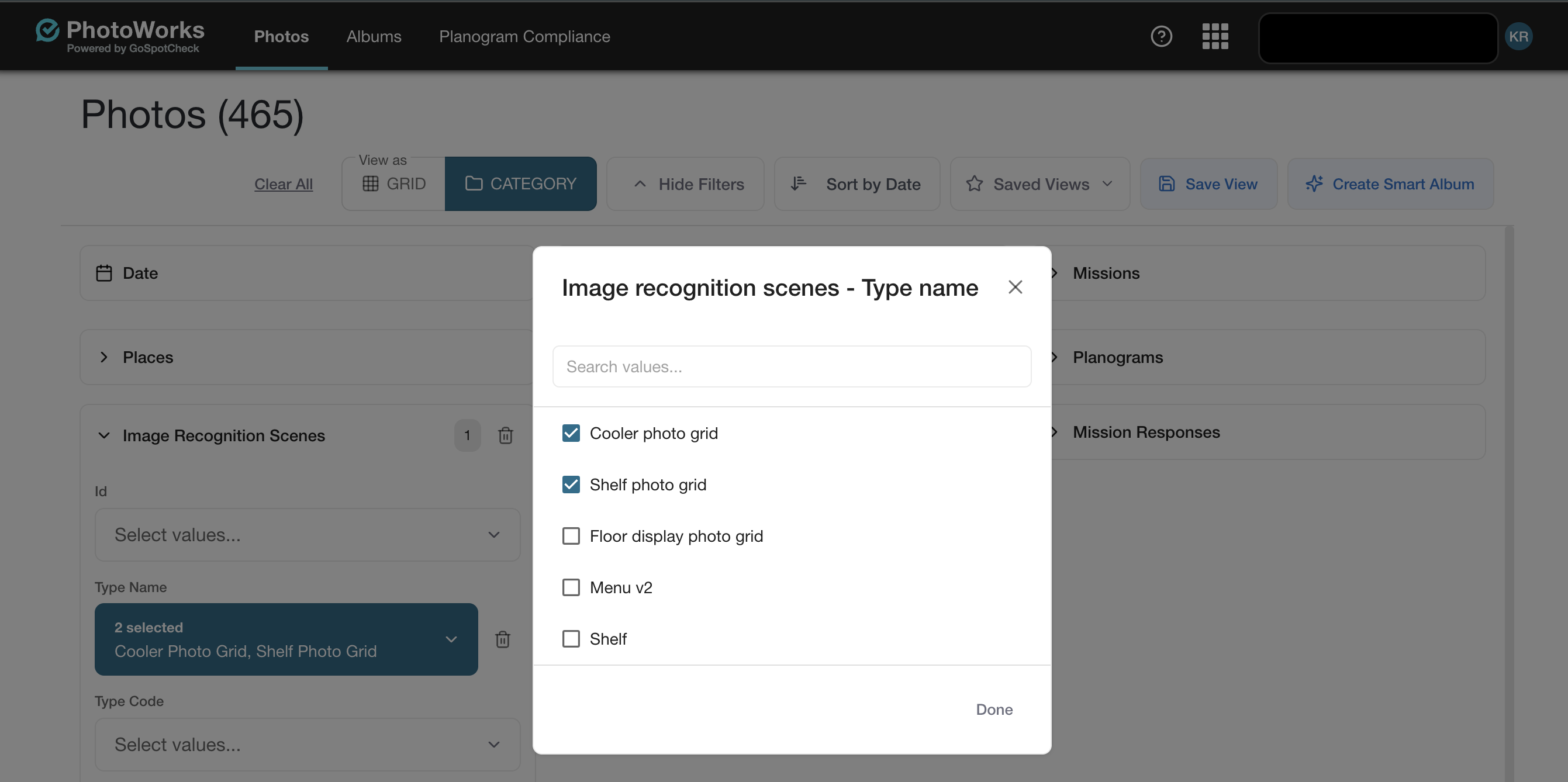Open the Type Code Select values dropdown
The image size is (1568, 782).
[x=308, y=745]
